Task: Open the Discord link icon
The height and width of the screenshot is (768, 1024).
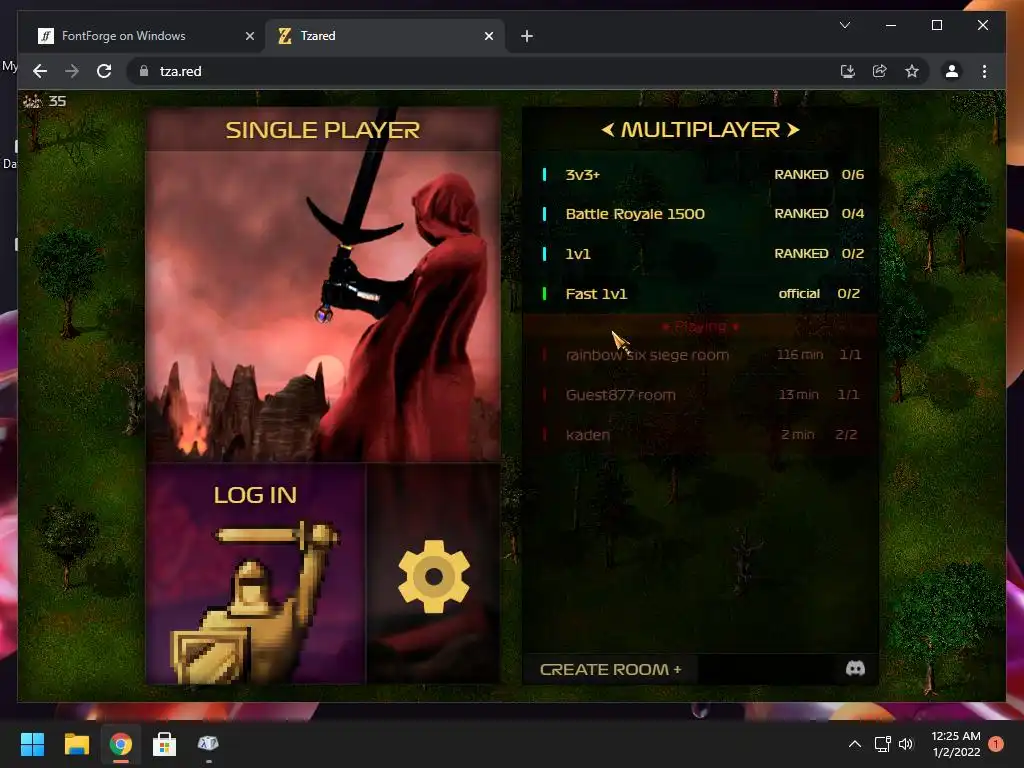Action: tap(855, 668)
